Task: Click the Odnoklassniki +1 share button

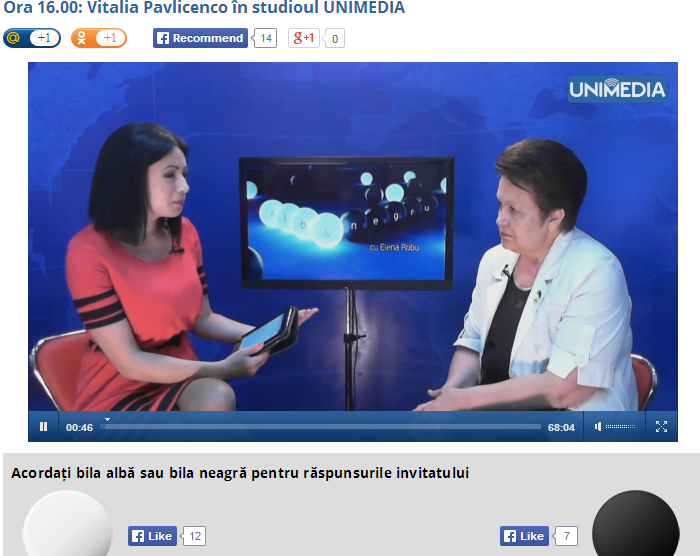Action: point(99,38)
